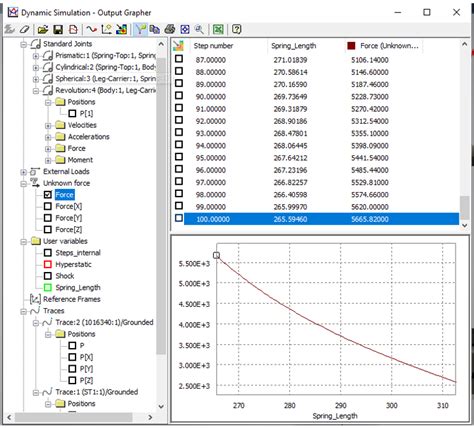This screenshot has width=474, height=428.
Task: Enable the Force[Z] checkbox
Action: click(48, 229)
